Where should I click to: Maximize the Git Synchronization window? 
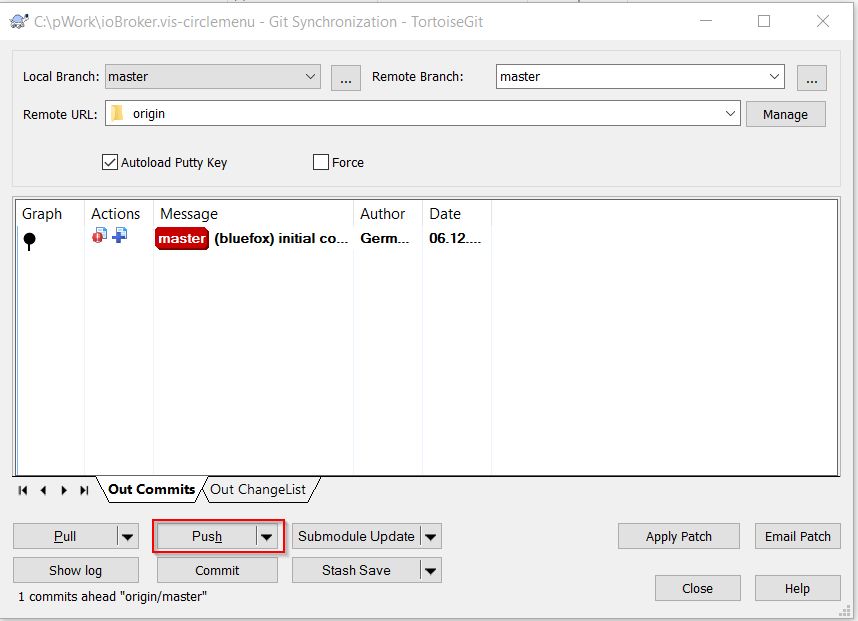(x=764, y=21)
